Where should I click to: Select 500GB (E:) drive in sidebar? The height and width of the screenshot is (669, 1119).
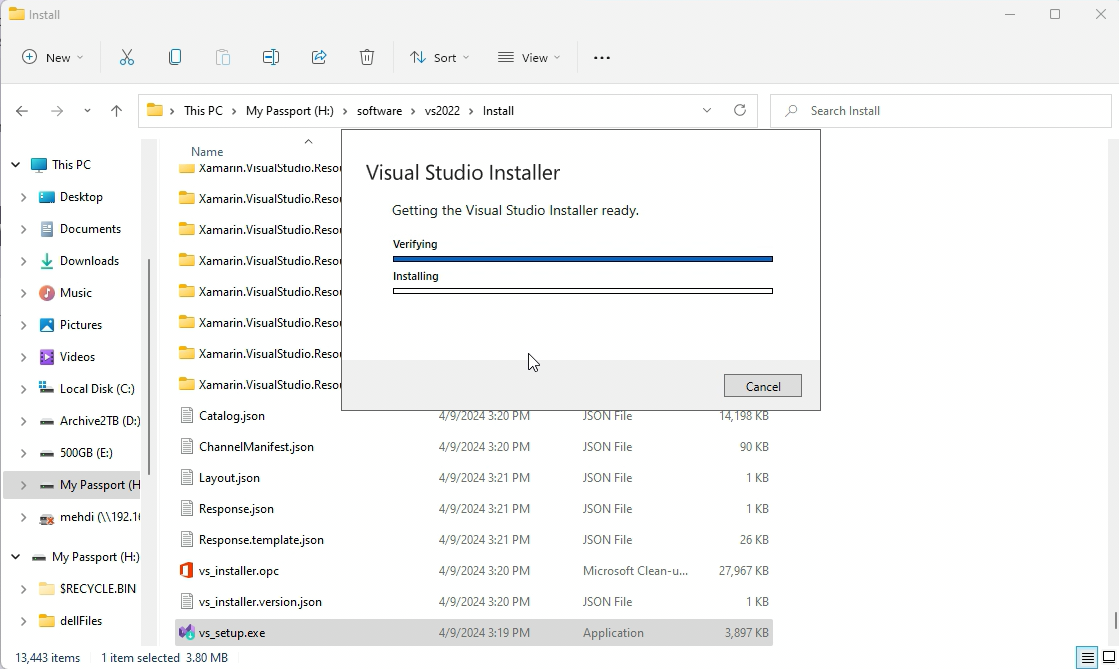click(86, 453)
